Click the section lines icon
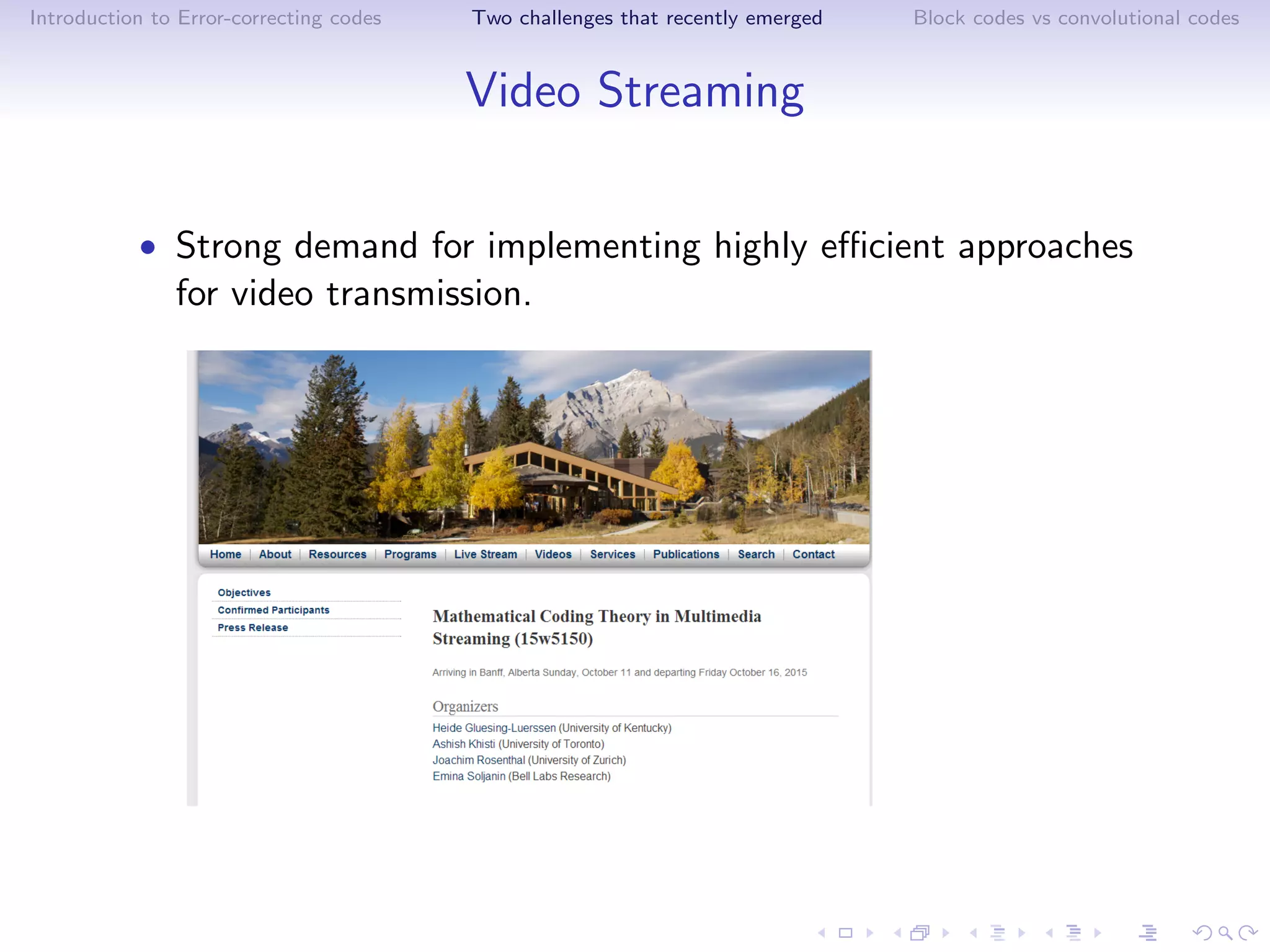 1073,933
